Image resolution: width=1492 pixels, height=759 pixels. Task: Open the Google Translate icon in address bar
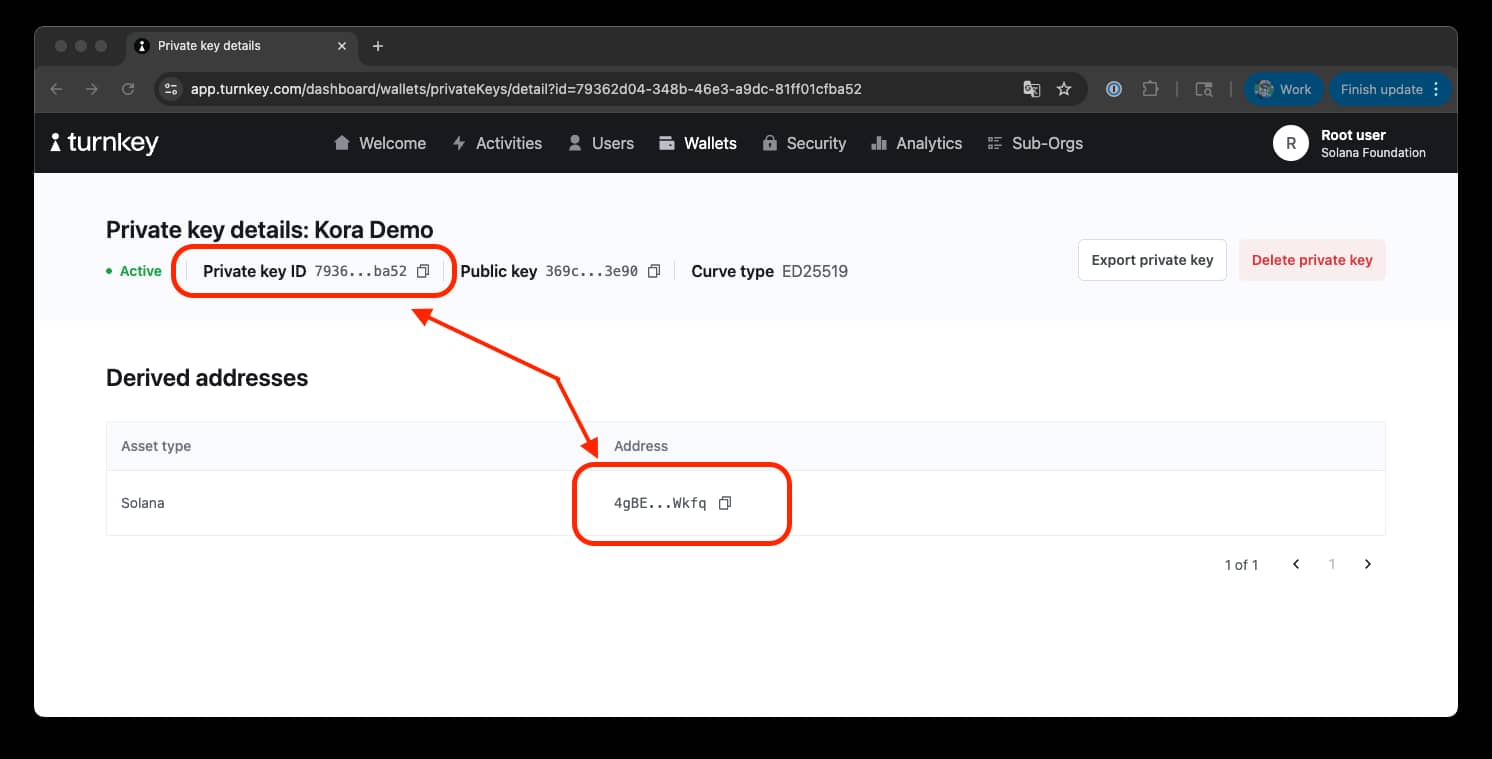[x=1031, y=89]
